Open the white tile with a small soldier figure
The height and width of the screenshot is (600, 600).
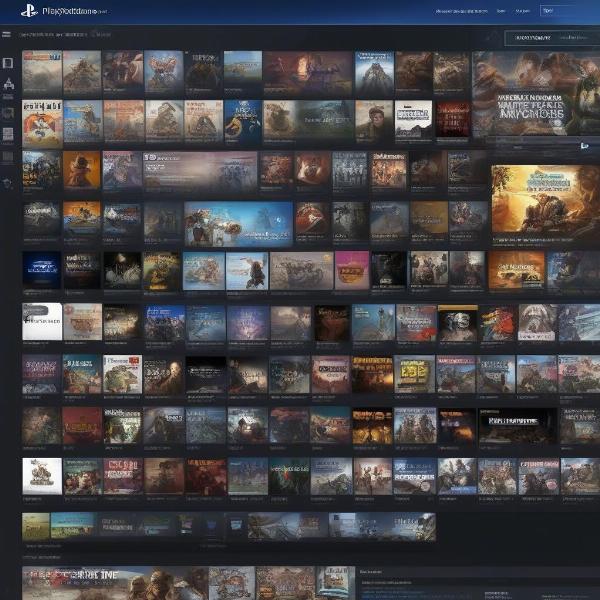tap(42, 476)
